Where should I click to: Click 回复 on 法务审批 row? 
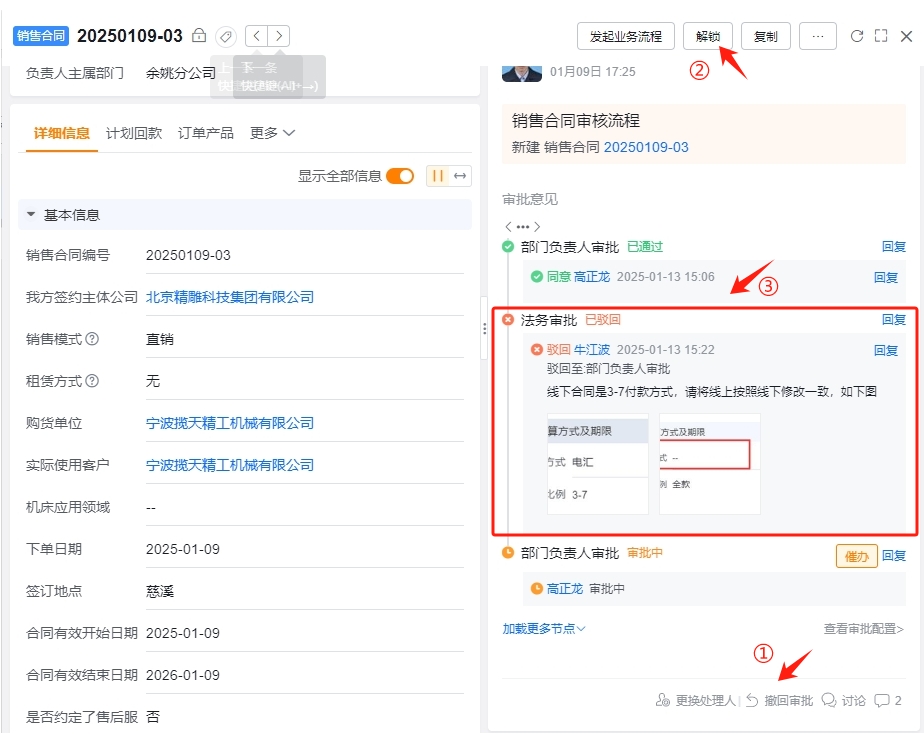[x=893, y=319]
